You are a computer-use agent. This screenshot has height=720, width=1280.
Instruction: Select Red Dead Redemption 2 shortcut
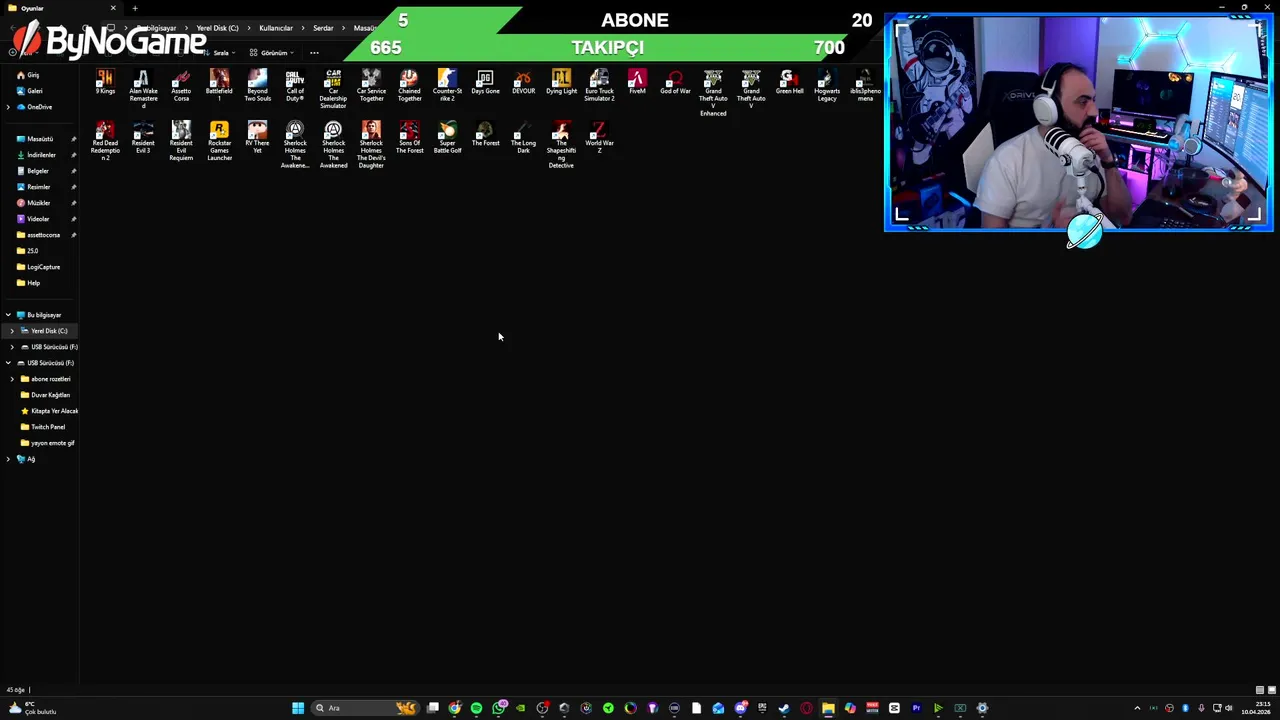(x=105, y=141)
